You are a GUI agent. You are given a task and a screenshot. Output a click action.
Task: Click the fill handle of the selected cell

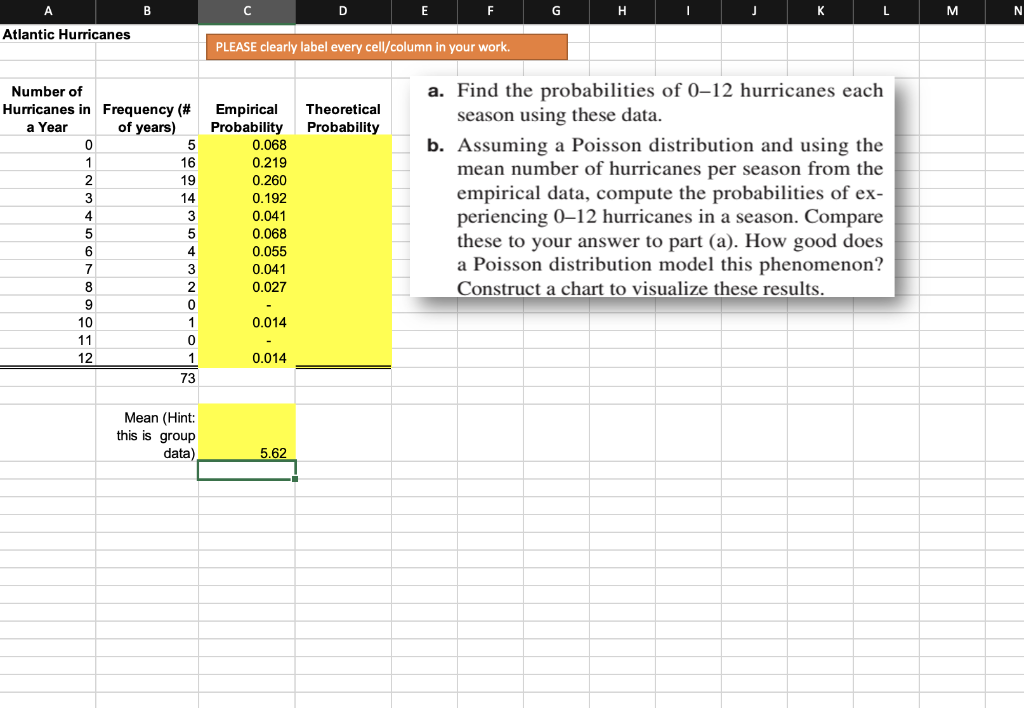tap(295, 479)
